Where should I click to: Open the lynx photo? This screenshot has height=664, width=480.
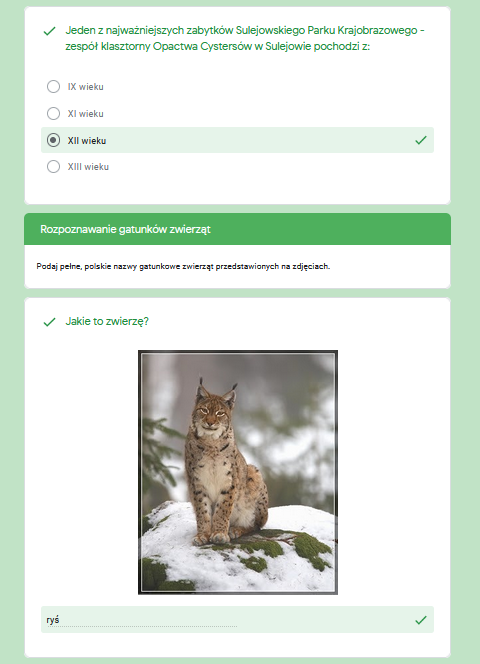(x=238, y=472)
